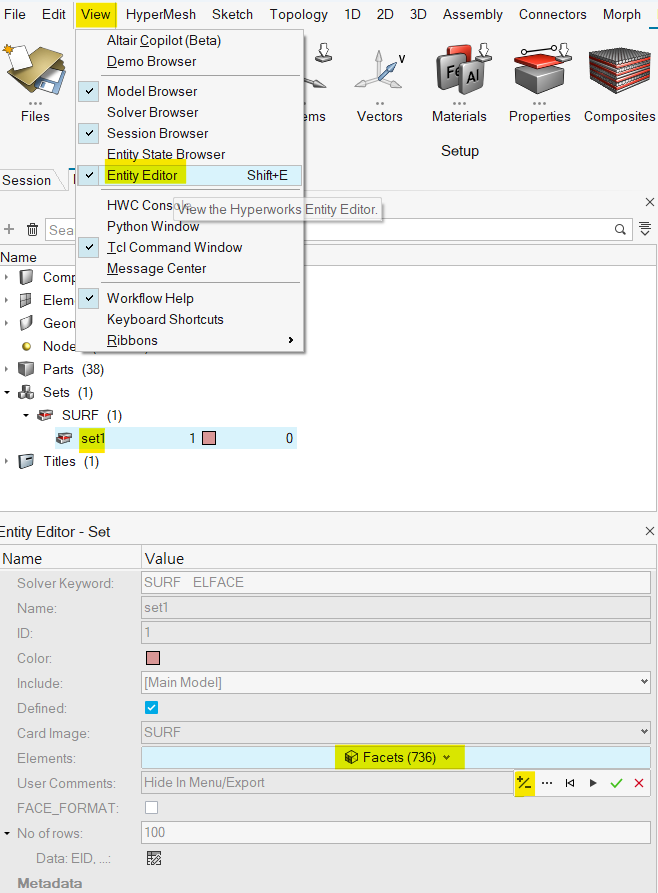Open the Edit menu
658x893 pixels.
point(54,14)
